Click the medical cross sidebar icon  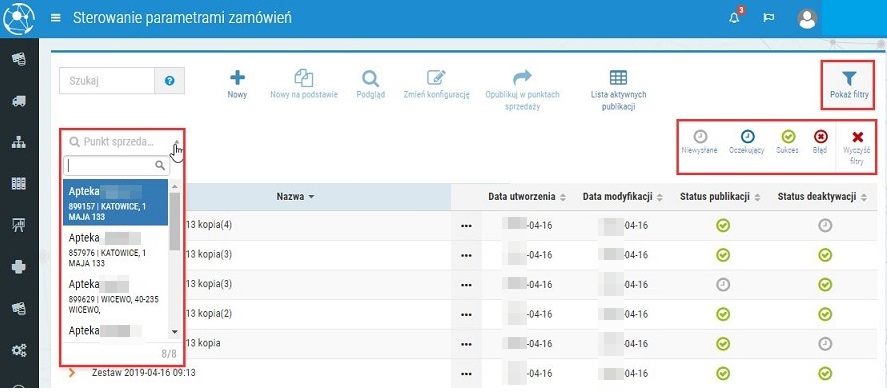(19, 267)
